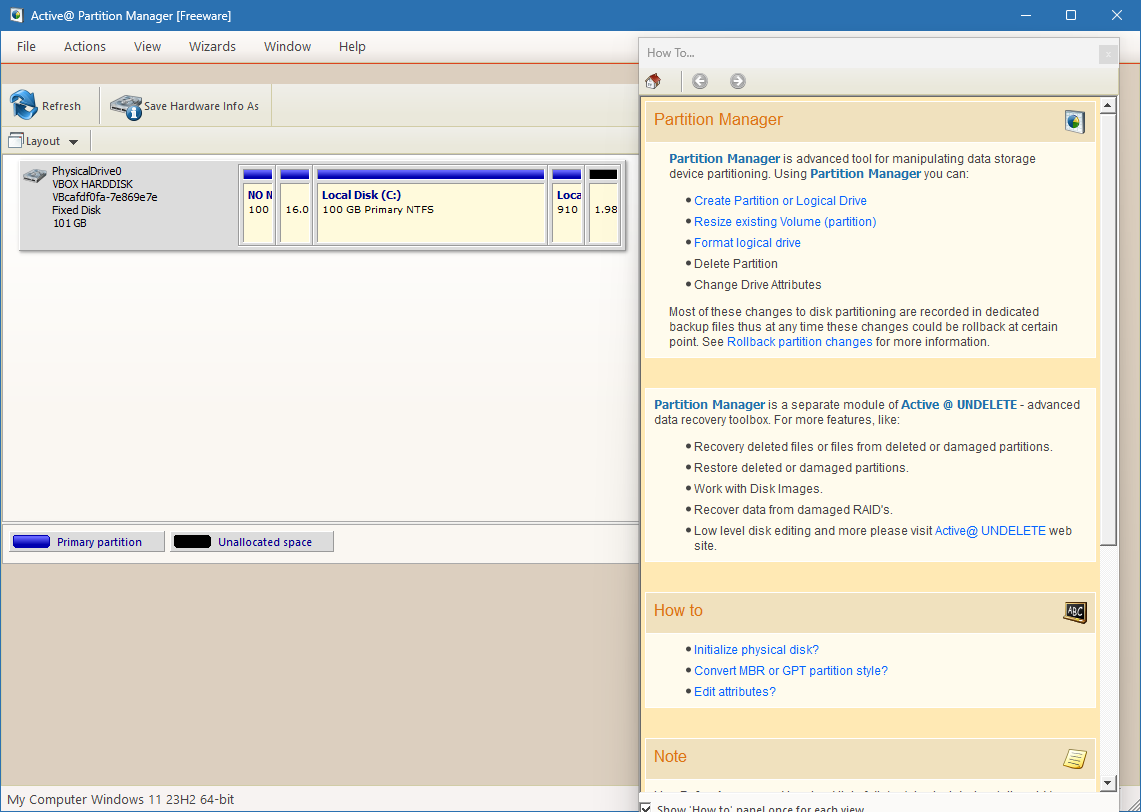Open Edit attributes? link

[x=735, y=692]
